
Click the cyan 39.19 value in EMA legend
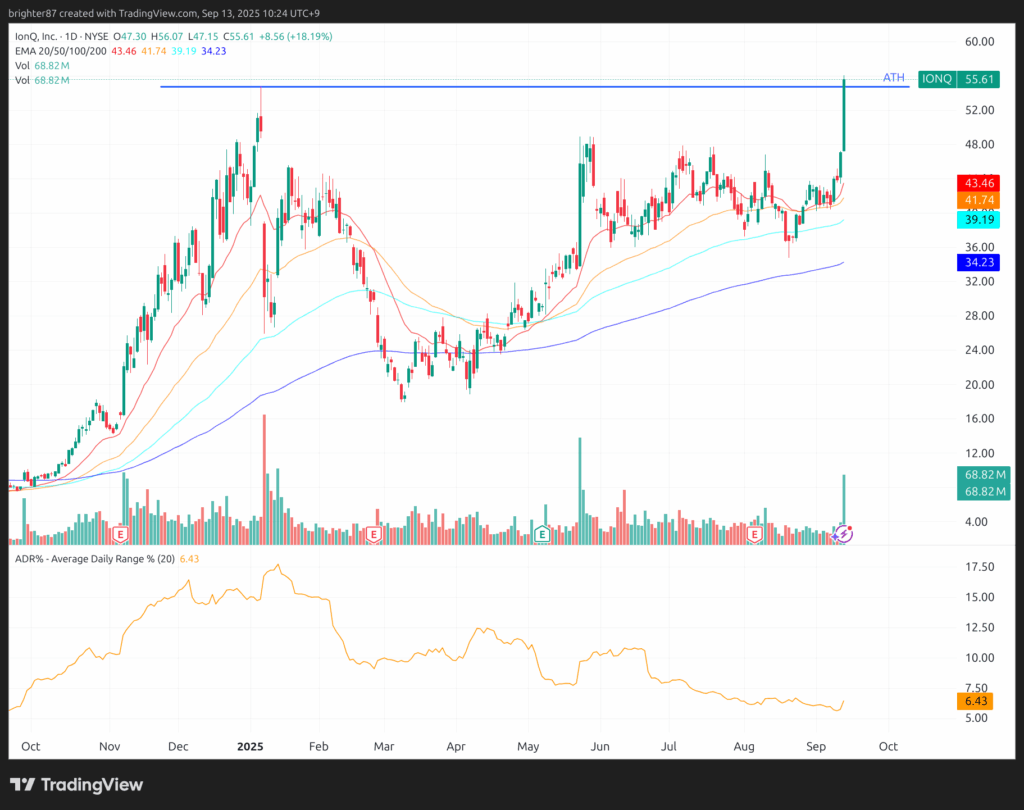[x=184, y=51]
